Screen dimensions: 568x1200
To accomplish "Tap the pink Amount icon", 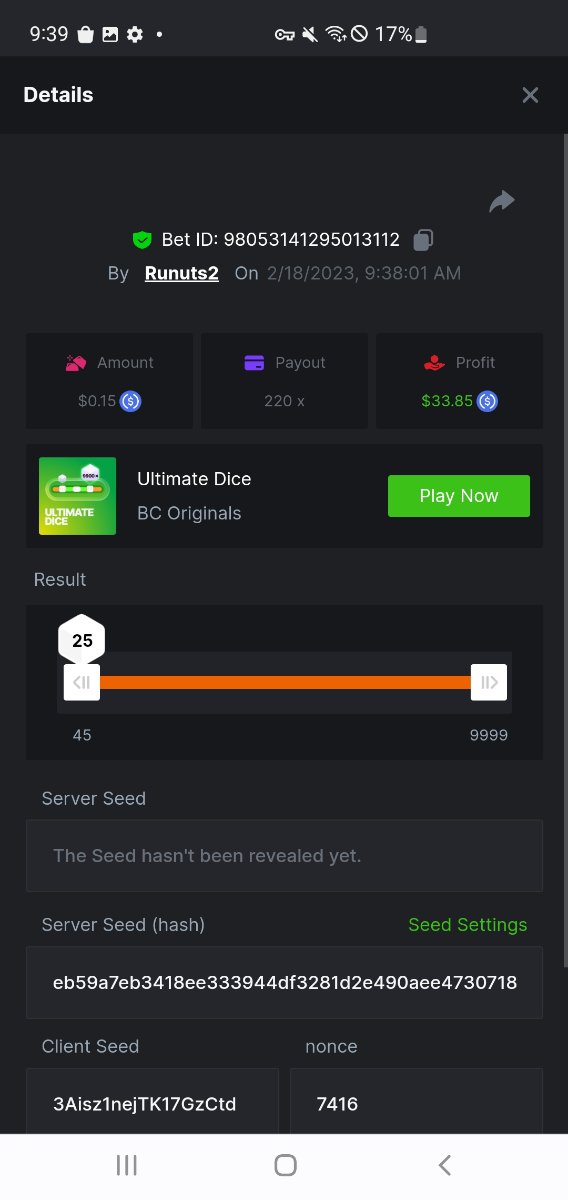I will pos(76,363).
